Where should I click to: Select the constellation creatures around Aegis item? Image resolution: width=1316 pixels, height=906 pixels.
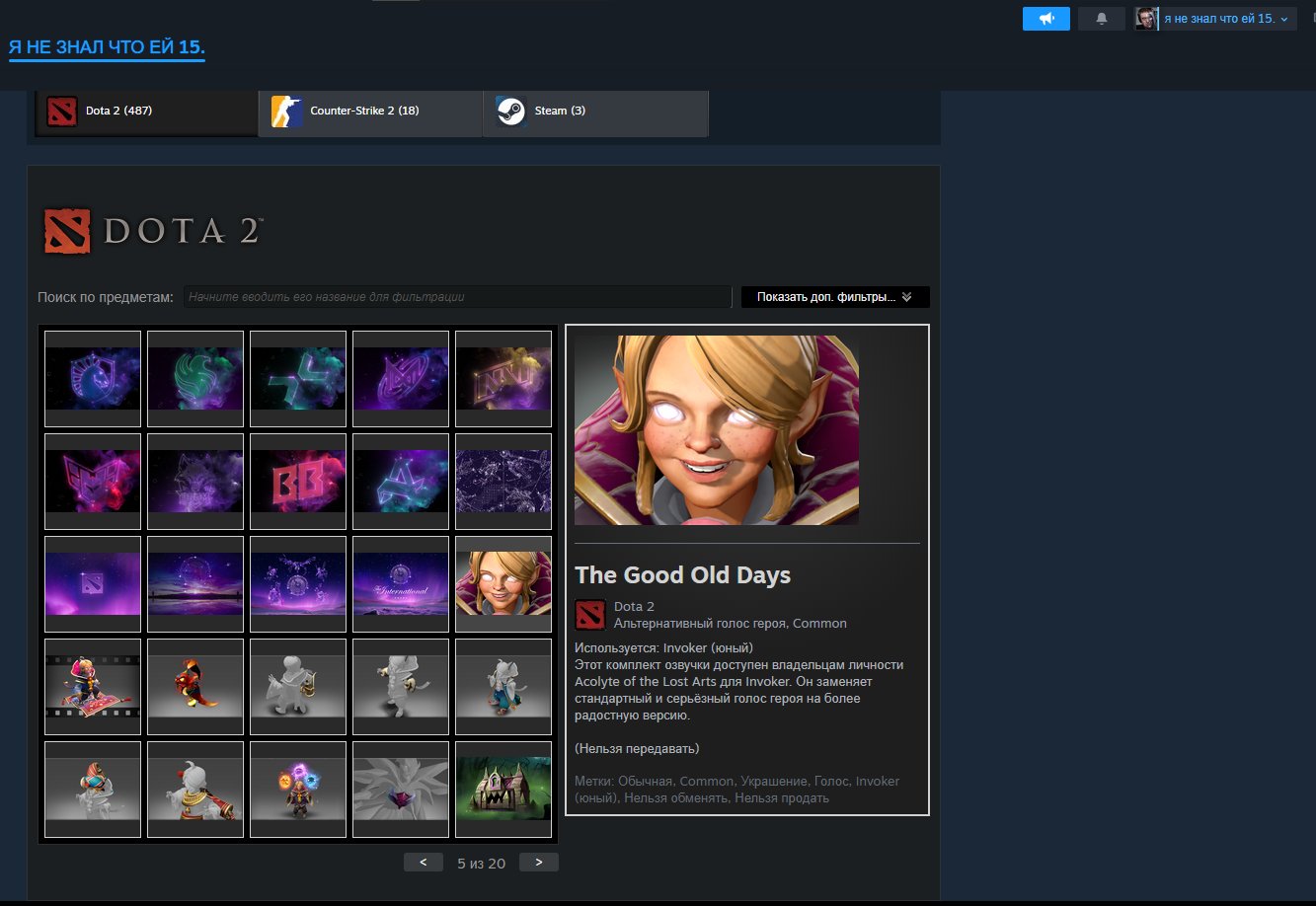click(x=298, y=584)
